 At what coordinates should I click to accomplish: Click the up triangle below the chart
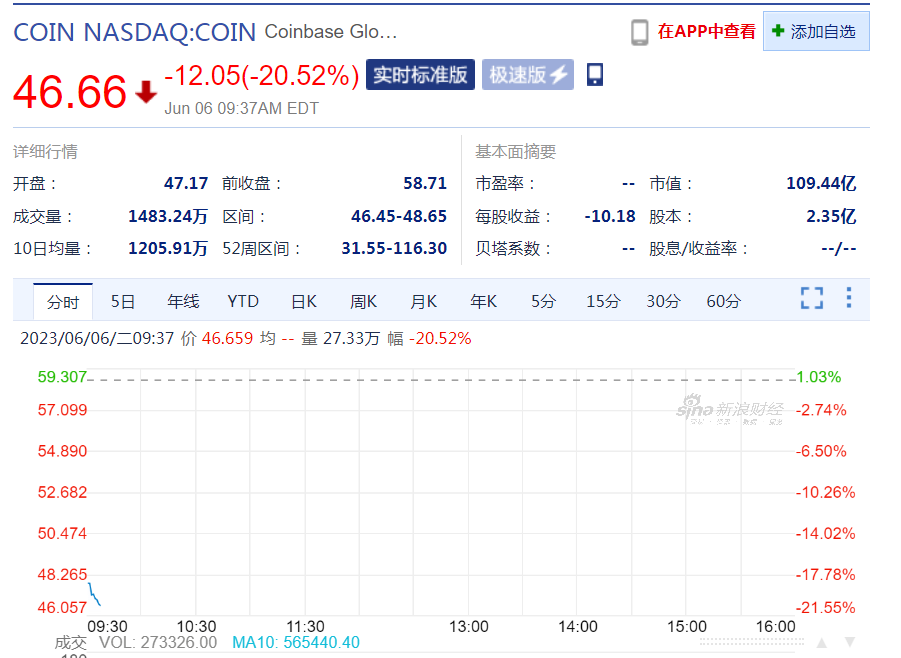pyautogui.click(x=822, y=642)
